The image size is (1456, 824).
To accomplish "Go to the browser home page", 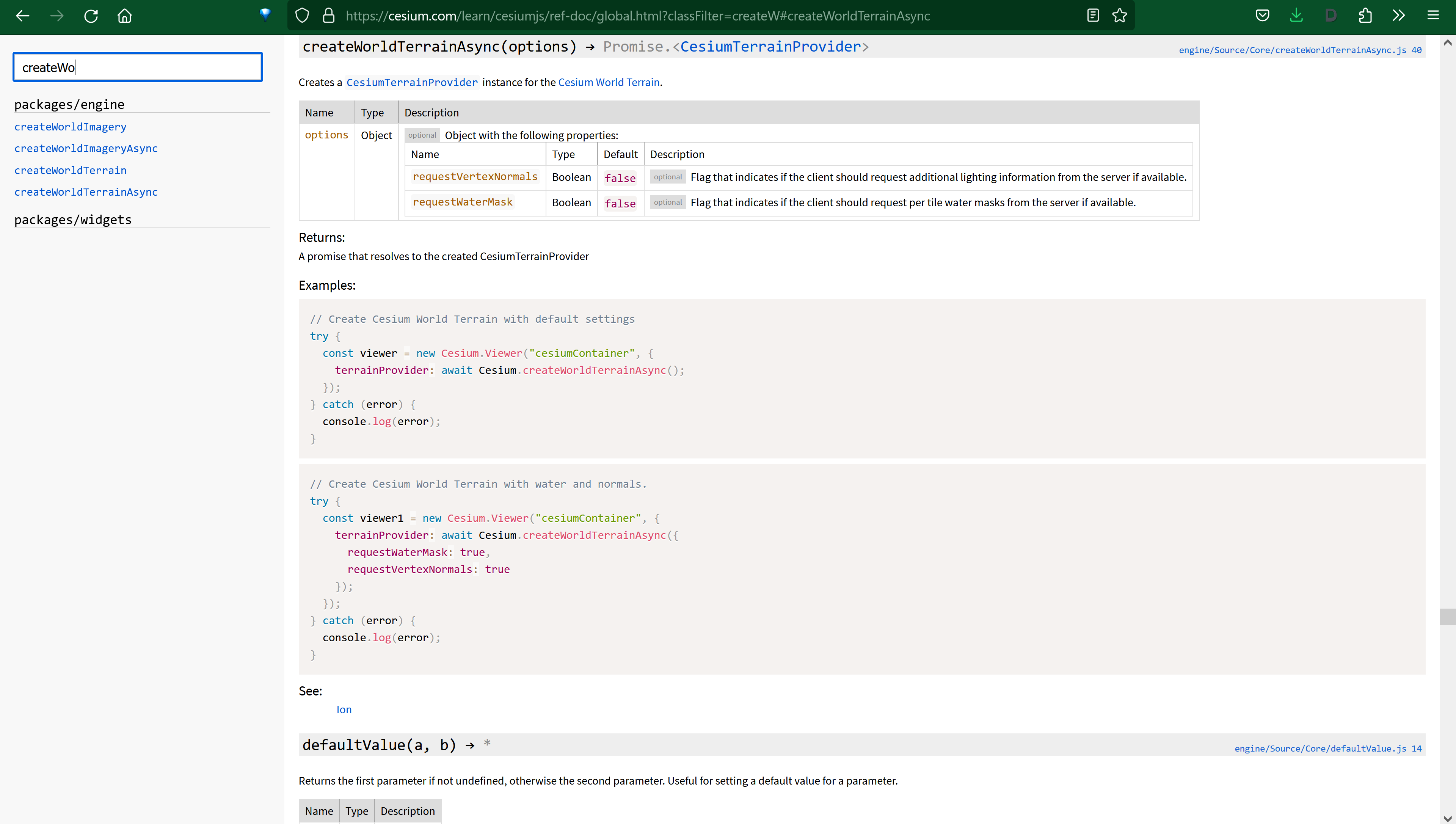I will pyautogui.click(x=124, y=15).
